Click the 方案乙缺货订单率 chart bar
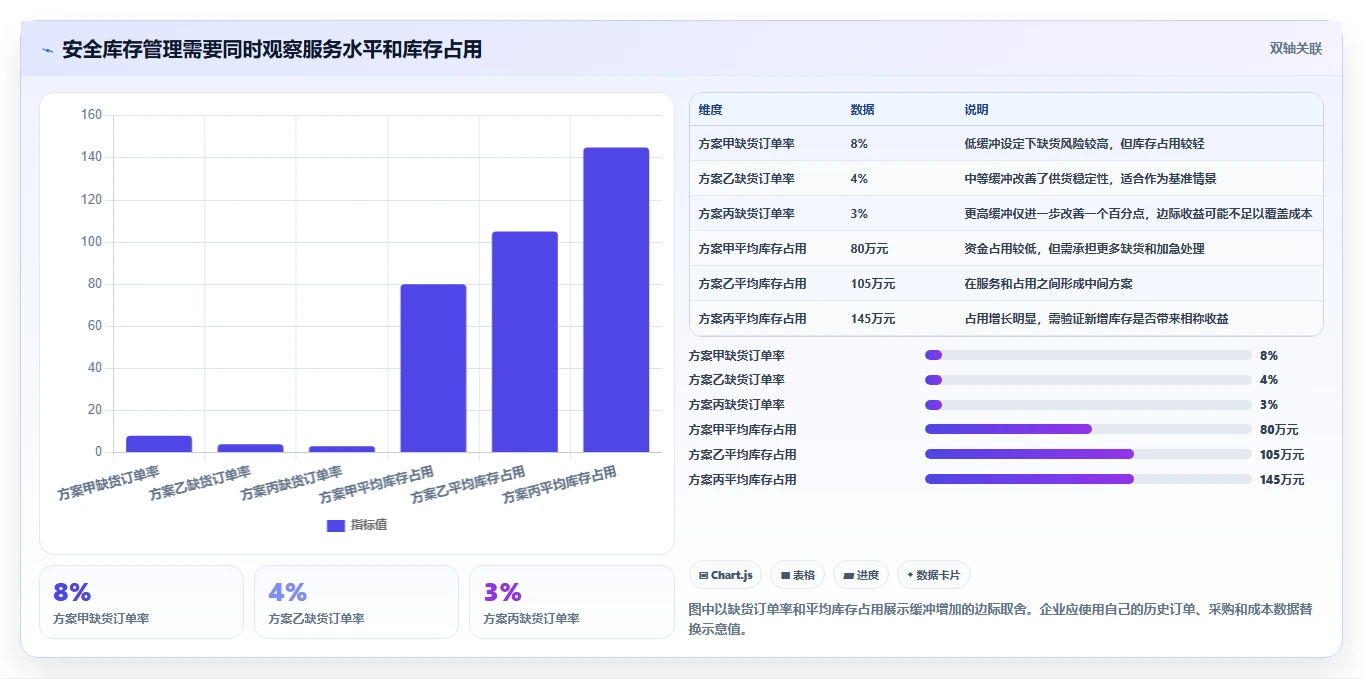Image resolution: width=1363 pixels, height=679 pixels. pos(250,448)
